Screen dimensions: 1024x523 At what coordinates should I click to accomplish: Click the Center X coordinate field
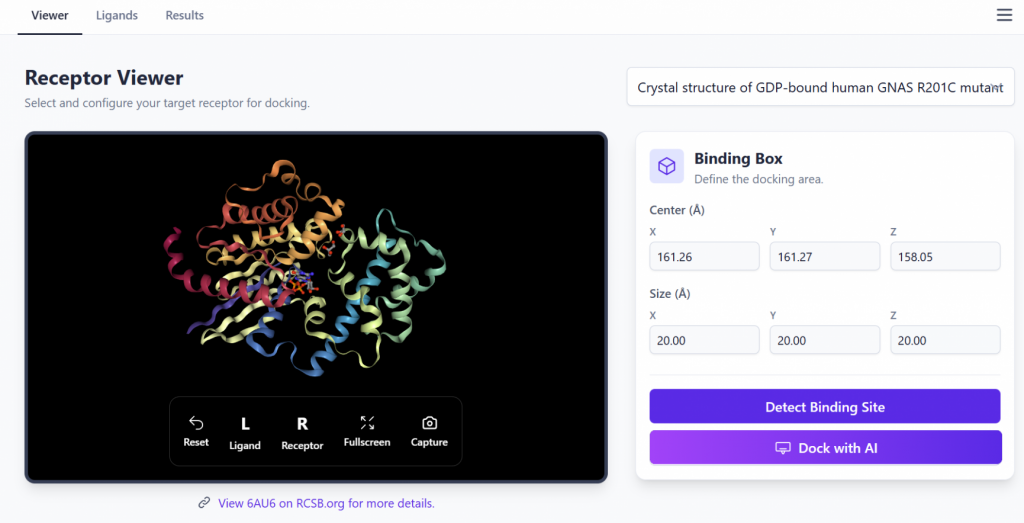point(704,257)
